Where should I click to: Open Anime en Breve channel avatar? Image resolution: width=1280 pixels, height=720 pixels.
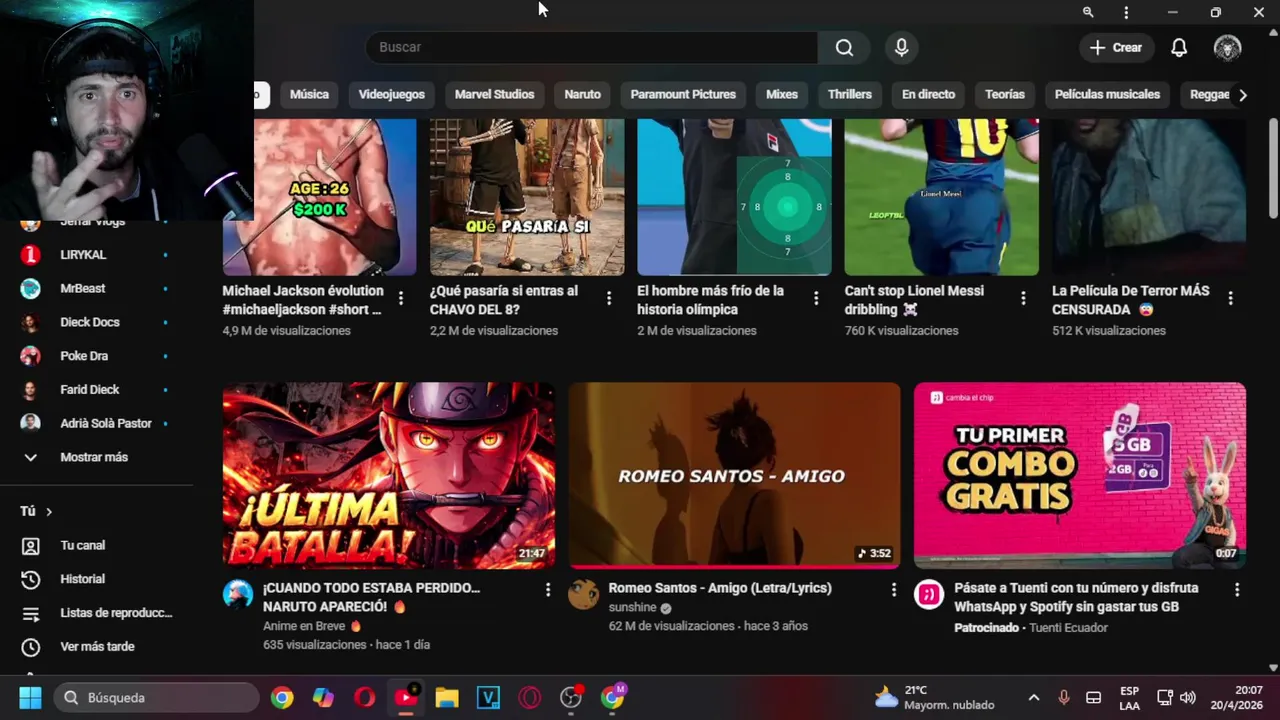pos(238,594)
